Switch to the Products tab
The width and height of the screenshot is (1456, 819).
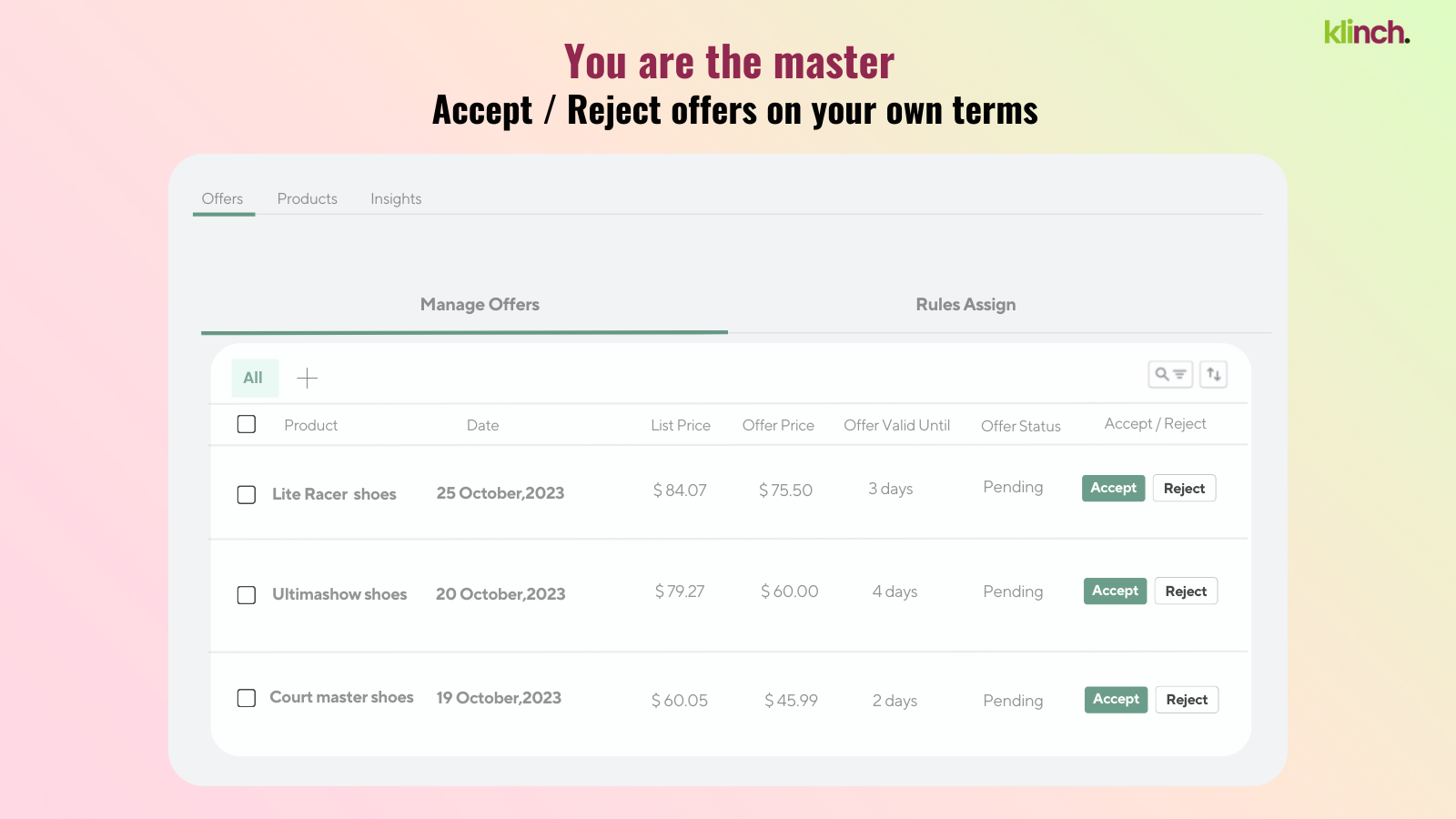click(307, 198)
